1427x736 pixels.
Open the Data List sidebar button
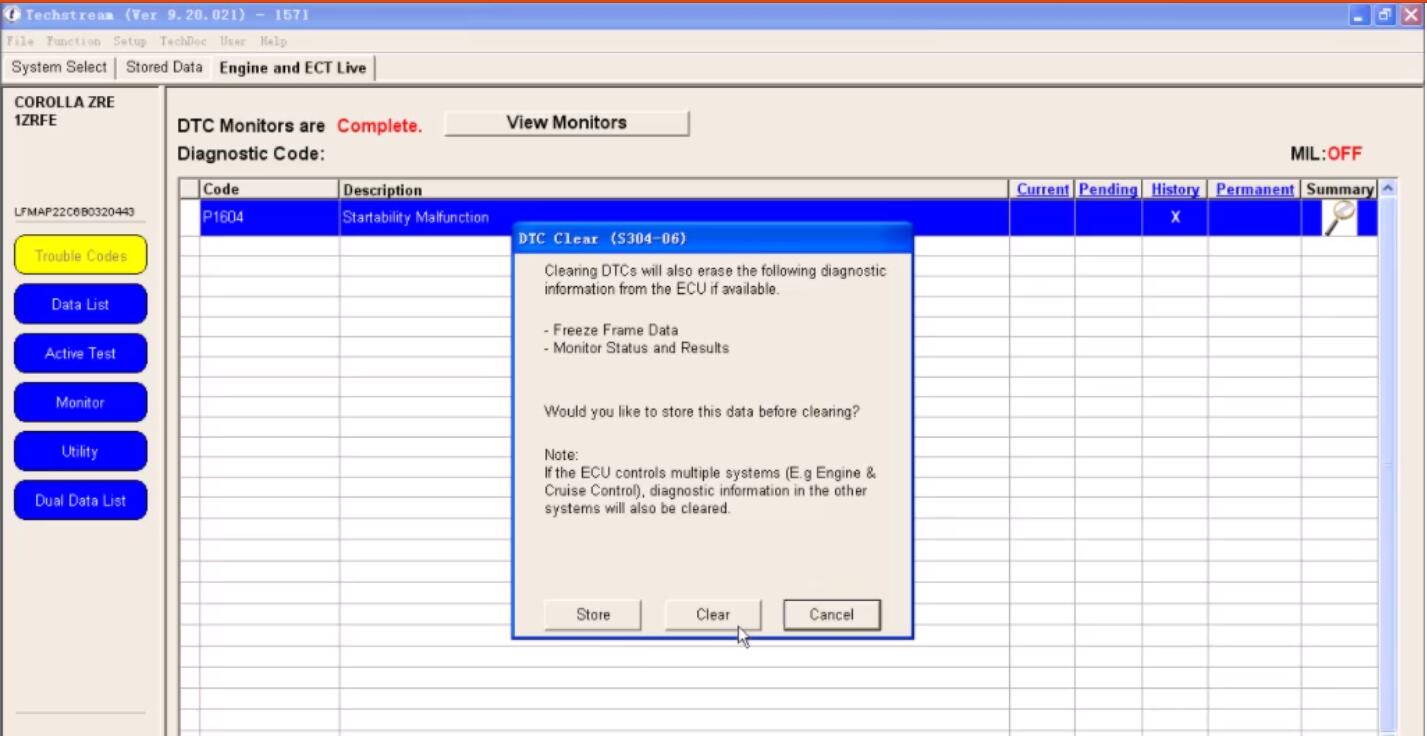81,304
